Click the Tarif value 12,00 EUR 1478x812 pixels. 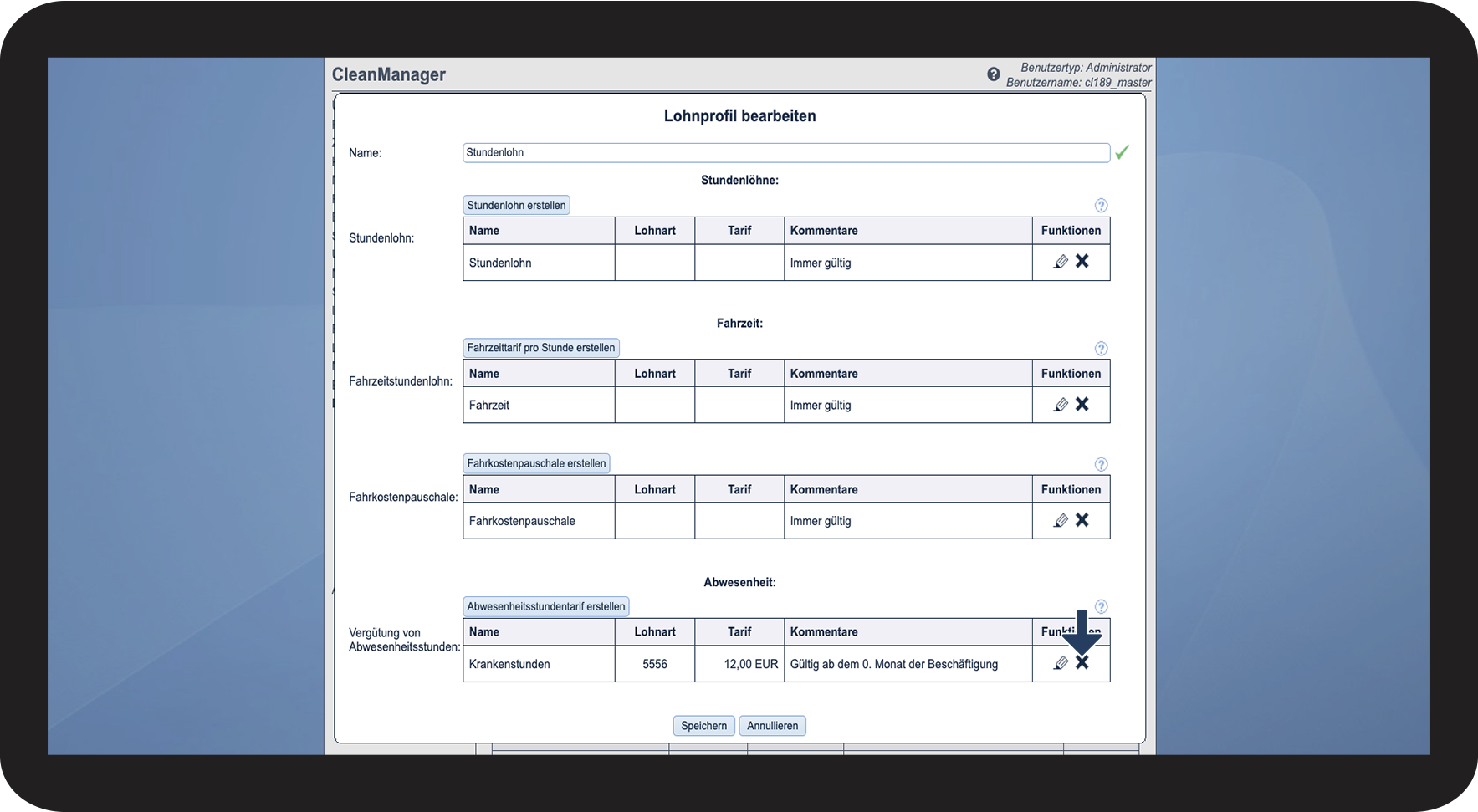[x=751, y=664]
